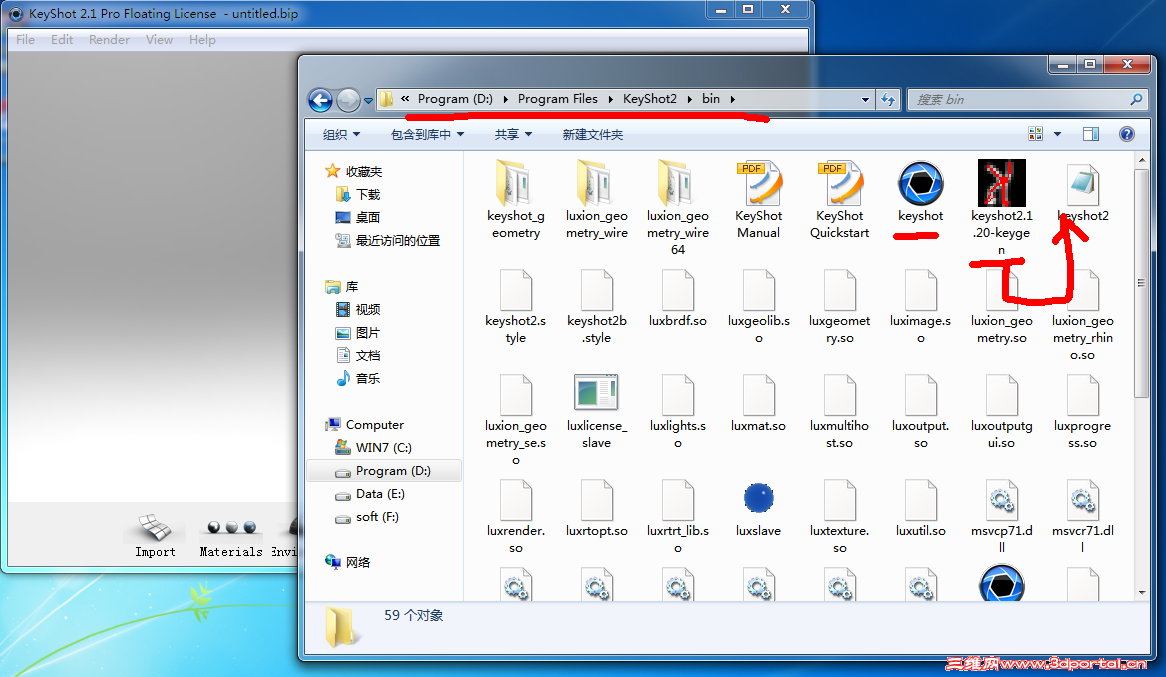This screenshot has width=1166, height=677.
Task: Open the Explorer help icon
Action: (1127, 134)
